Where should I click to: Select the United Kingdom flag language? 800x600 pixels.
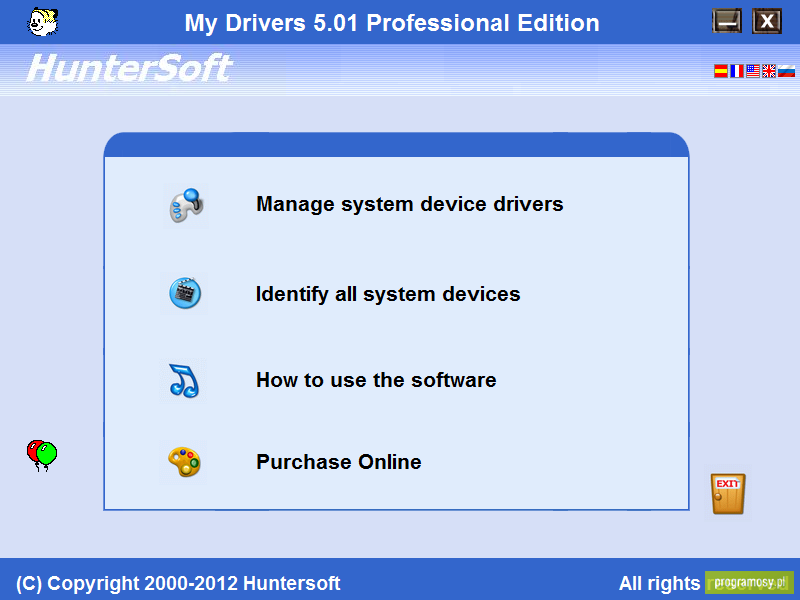click(x=768, y=71)
